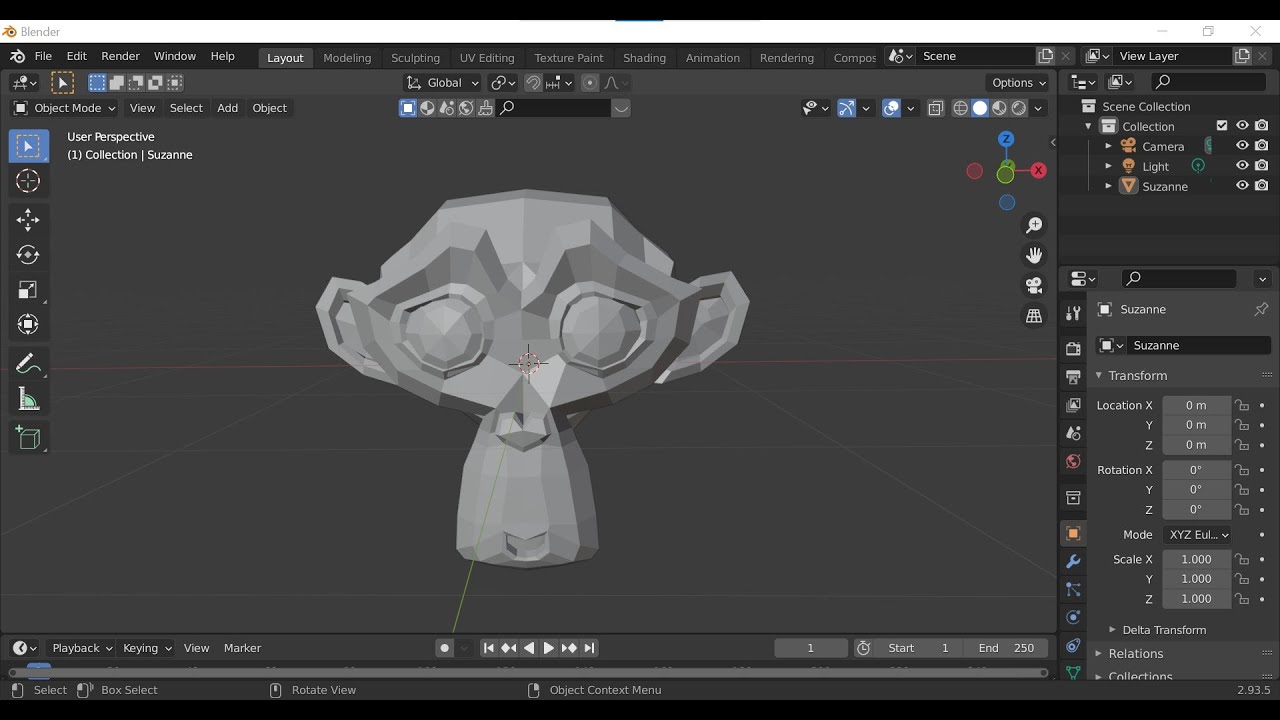This screenshot has height=720, width=1280.
Task: Open rotation Mode XYZ Euler dropdown
Action: 1197,535
